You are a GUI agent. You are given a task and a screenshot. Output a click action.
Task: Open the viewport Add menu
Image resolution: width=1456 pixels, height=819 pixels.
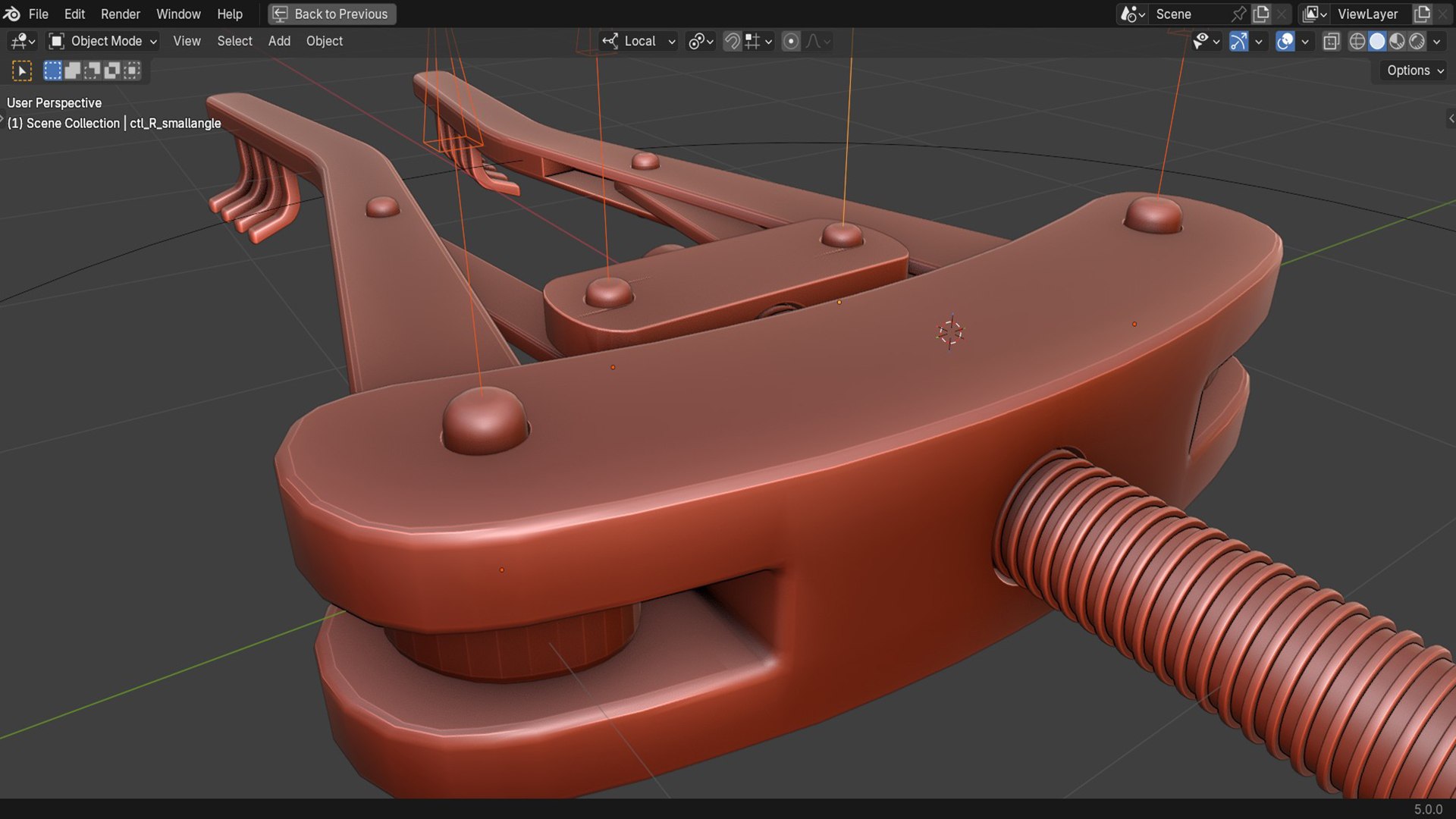coord(279,41)
